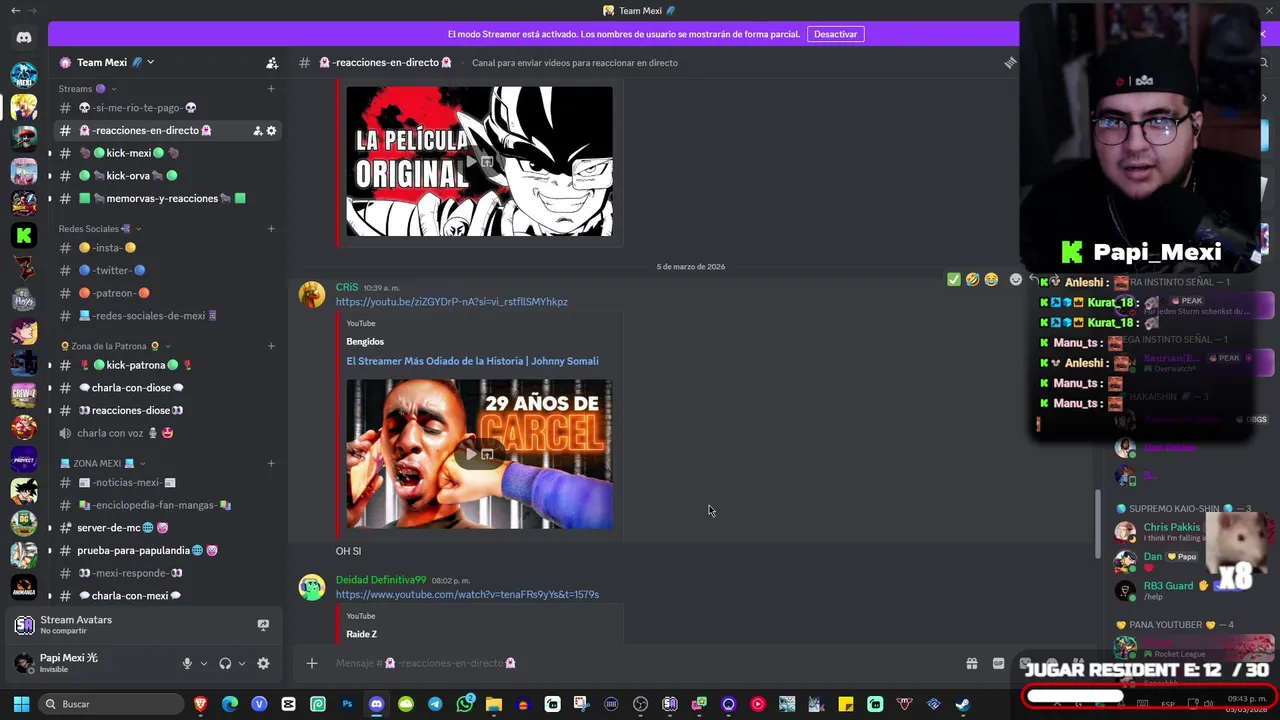This screenshot has width=1280, height=720.
Task: Open the server-de-mc channel
Action: tap(167, 528)
